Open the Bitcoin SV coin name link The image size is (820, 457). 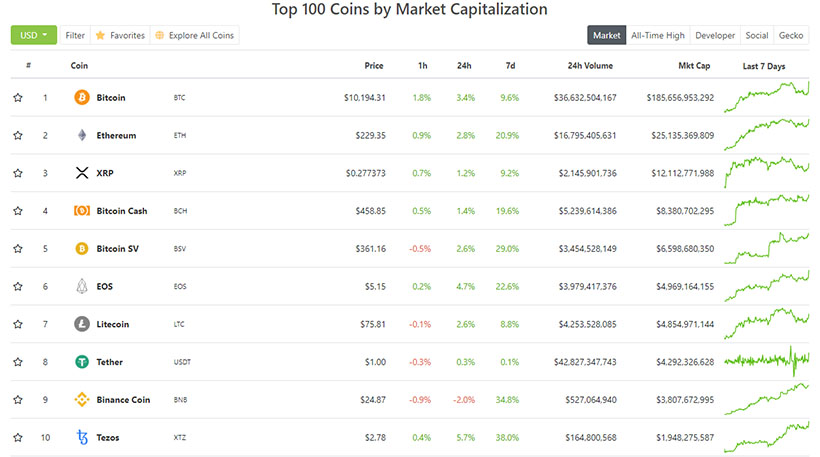[x=118, y=249]
